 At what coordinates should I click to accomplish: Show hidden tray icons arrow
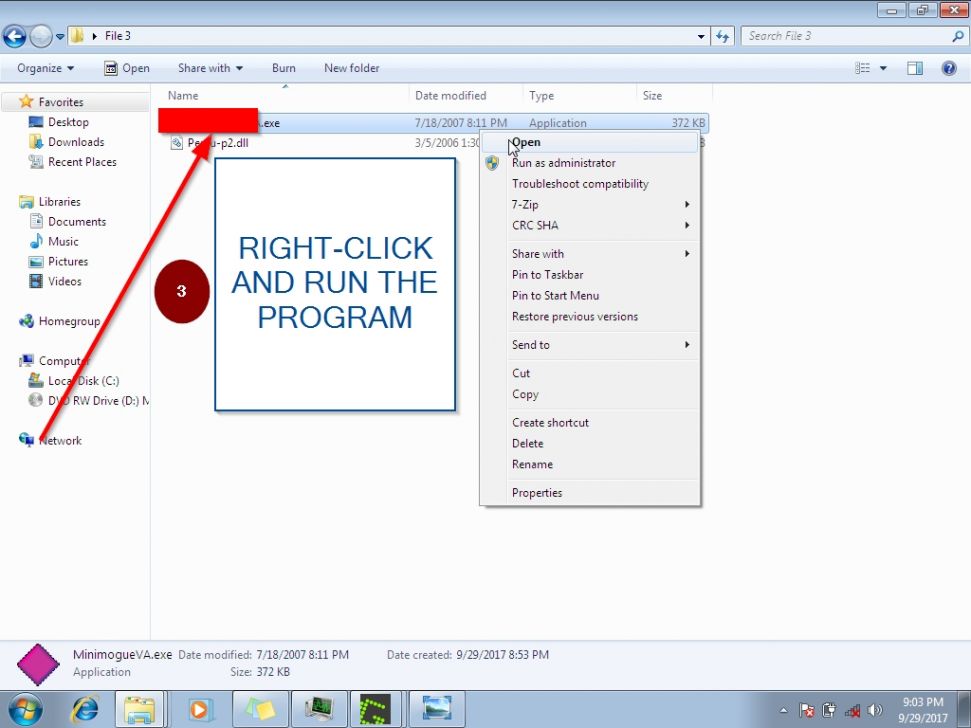coord(783,711)
